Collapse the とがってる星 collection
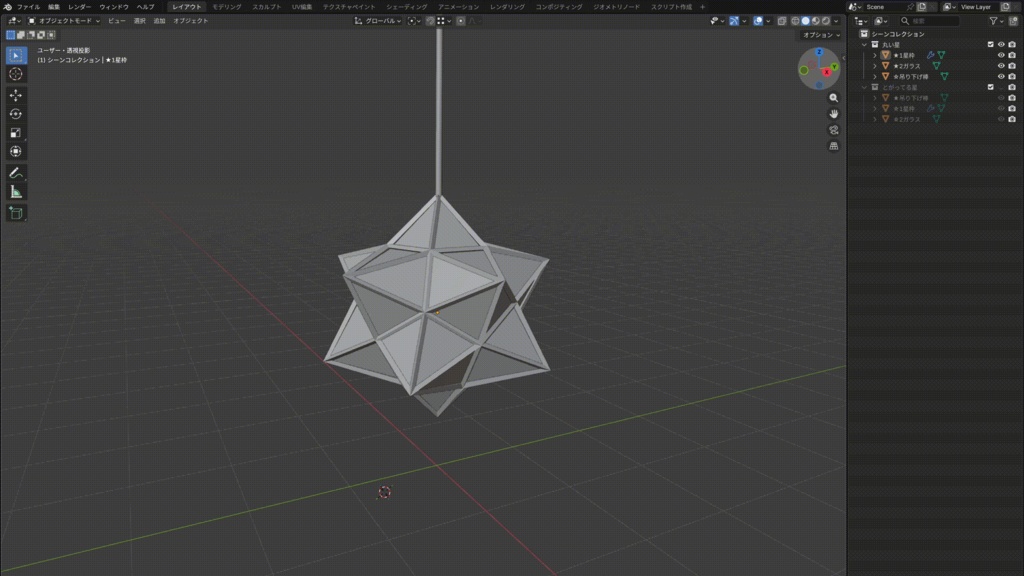Viewport: 1024px width, 576px height. pyautogui.click(x=865, y=87)
